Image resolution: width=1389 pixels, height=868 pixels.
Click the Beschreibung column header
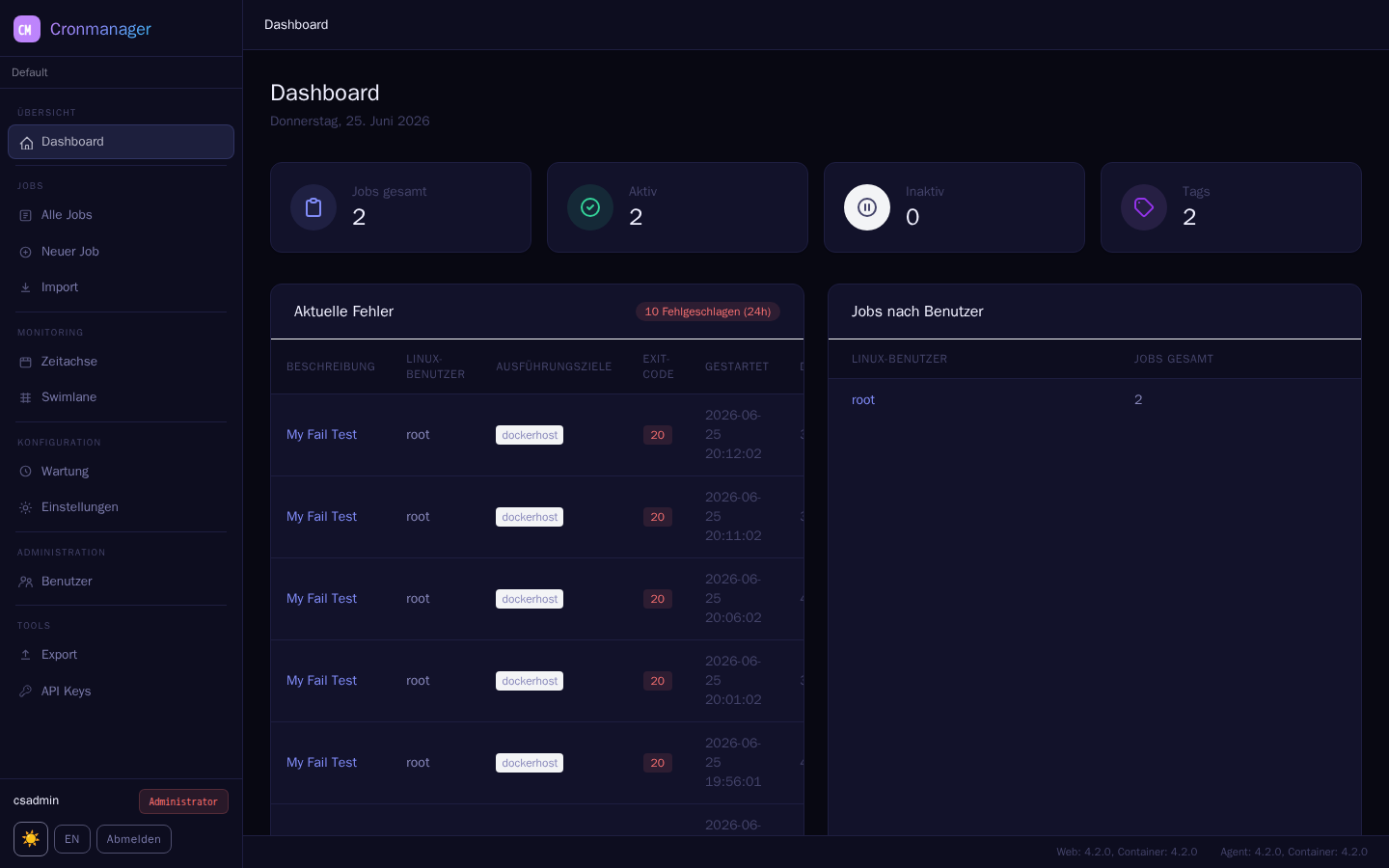331,366
